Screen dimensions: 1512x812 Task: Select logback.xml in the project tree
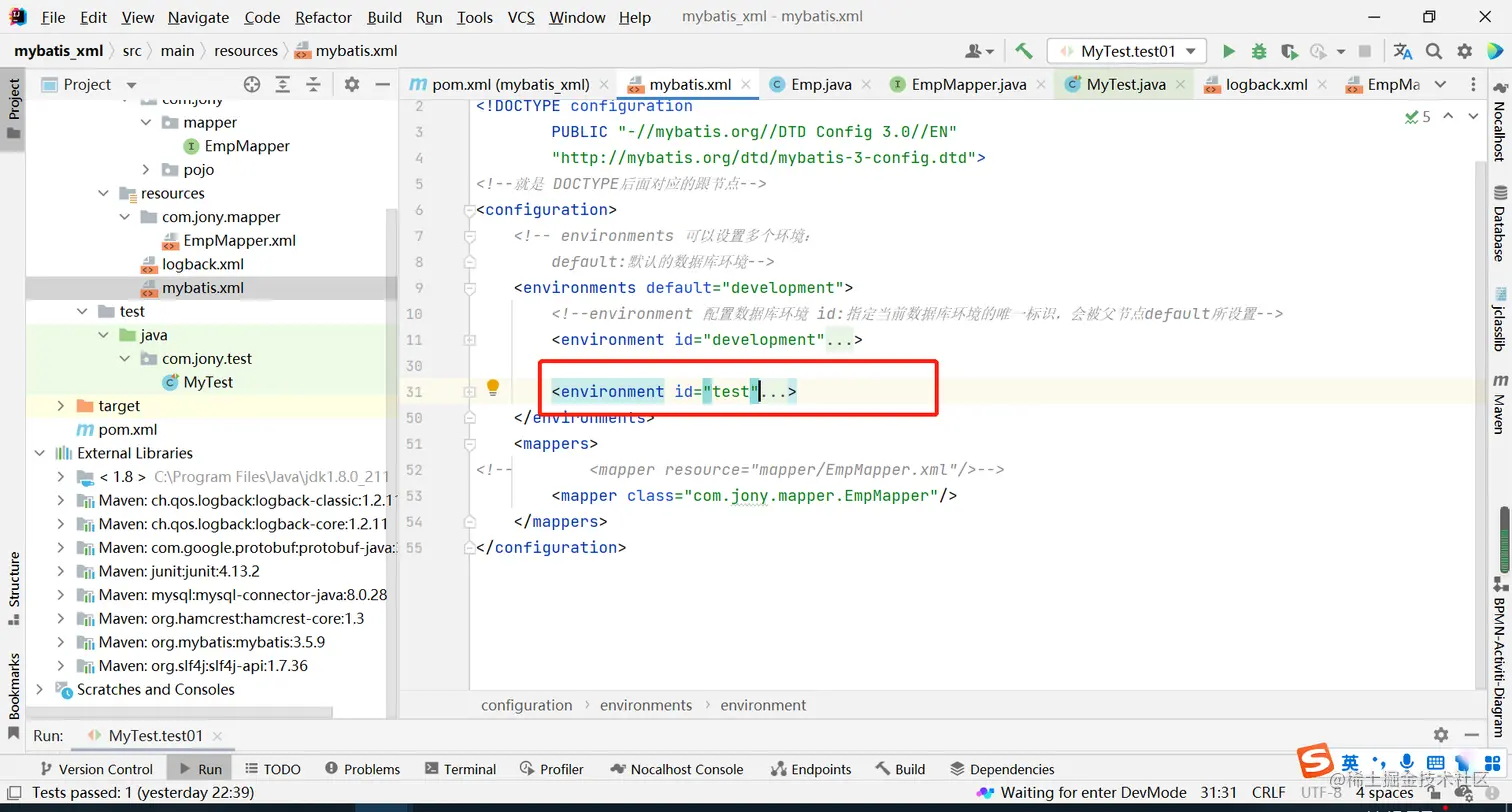[203, 265]
